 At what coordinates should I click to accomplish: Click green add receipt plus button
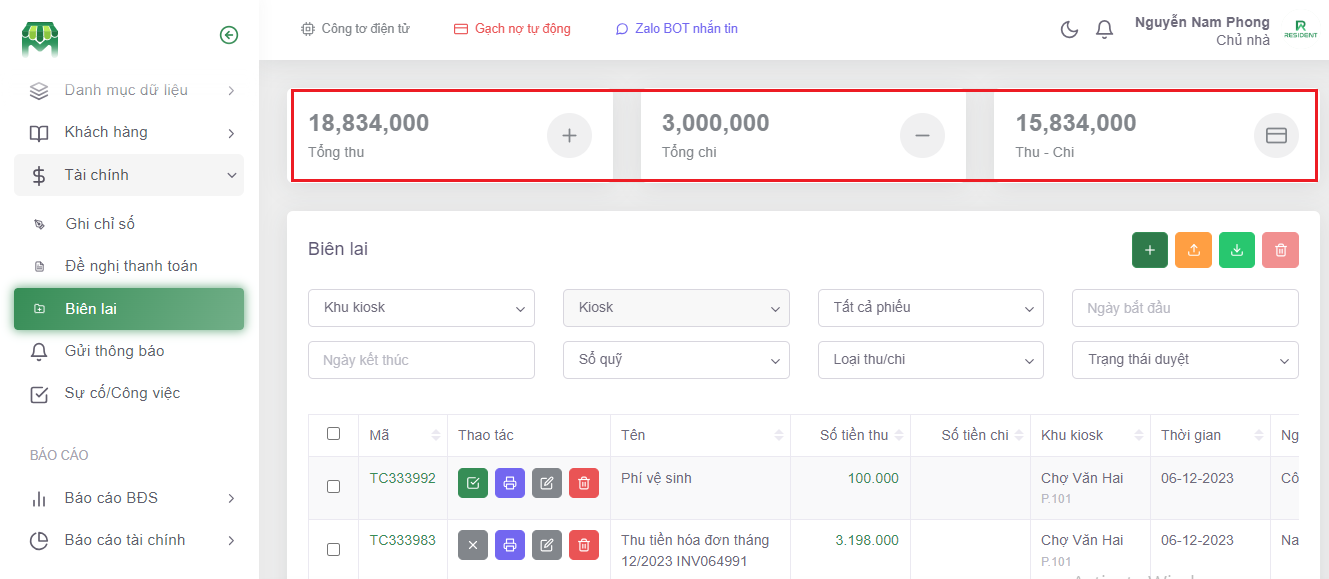(1149, 250)
